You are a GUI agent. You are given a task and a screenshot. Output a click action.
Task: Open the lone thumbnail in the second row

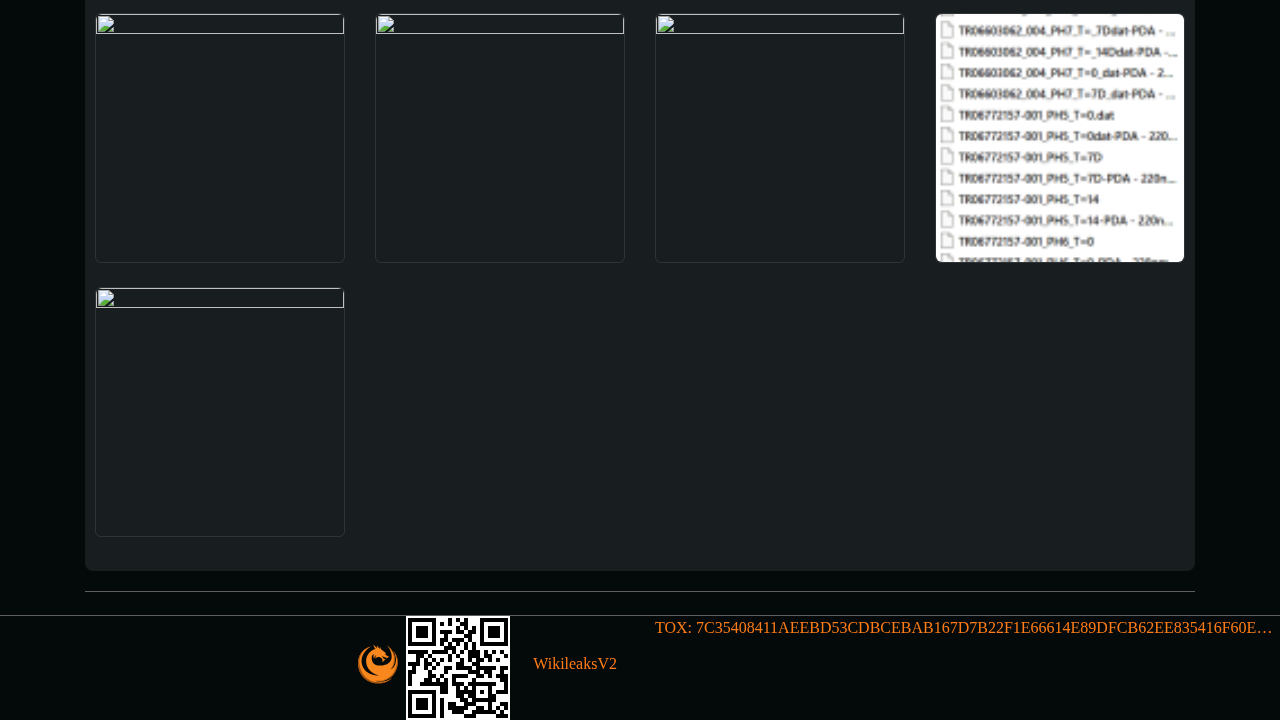[x=220, y=412]
